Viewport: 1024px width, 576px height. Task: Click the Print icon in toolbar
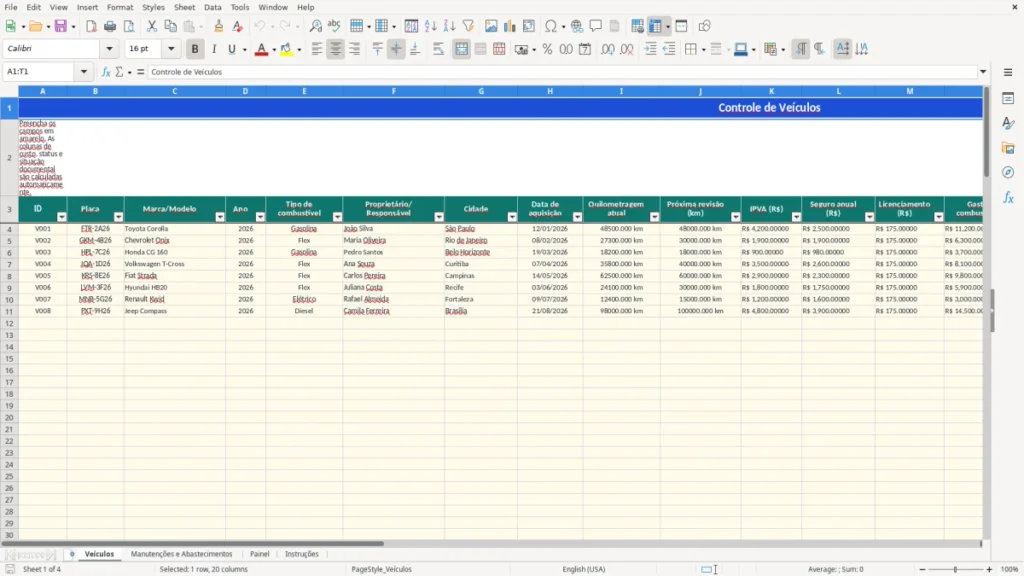click(x=110, y=26)
